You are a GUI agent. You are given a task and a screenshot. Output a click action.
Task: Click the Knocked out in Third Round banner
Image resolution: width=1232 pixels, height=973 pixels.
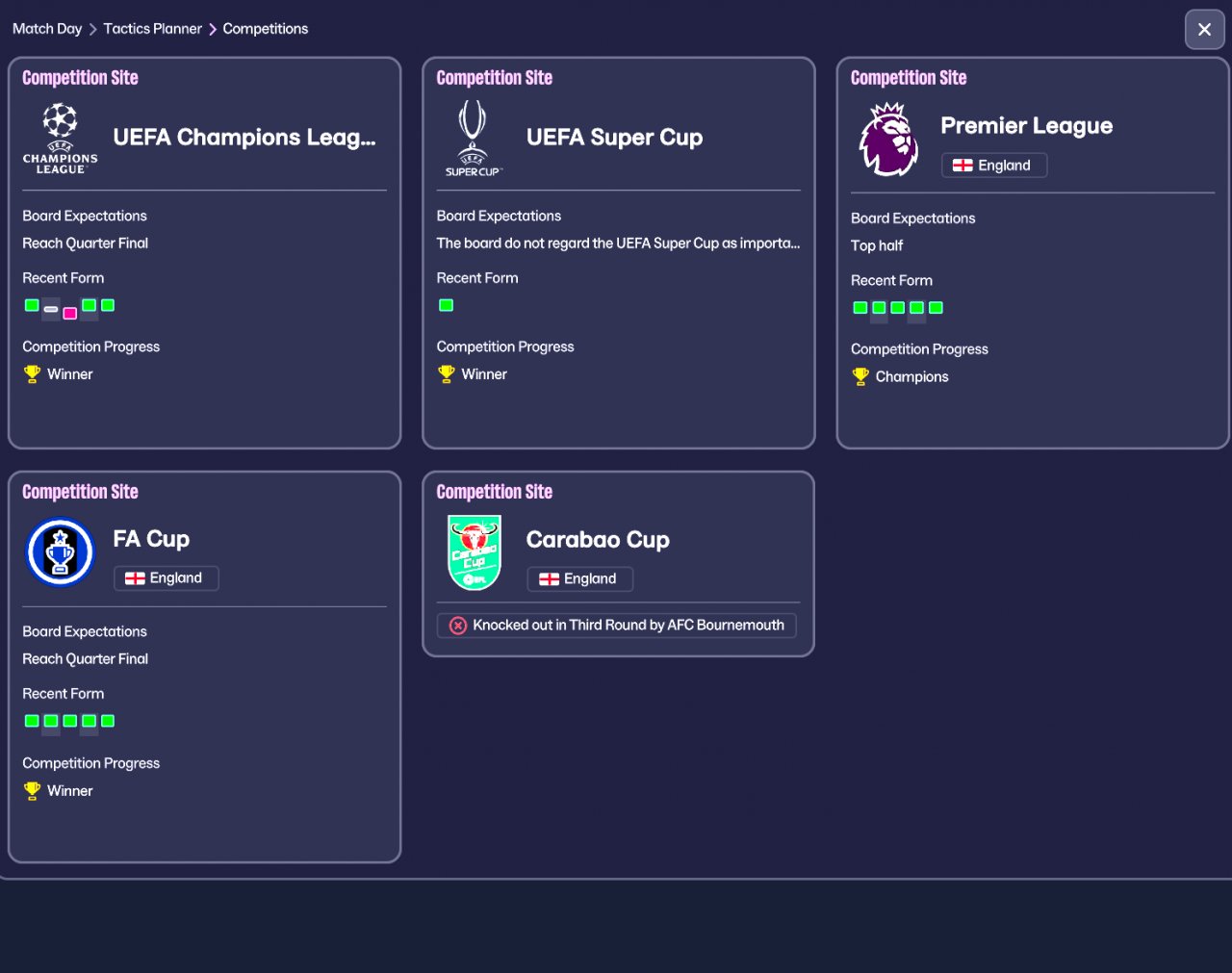tap(617, 626)
